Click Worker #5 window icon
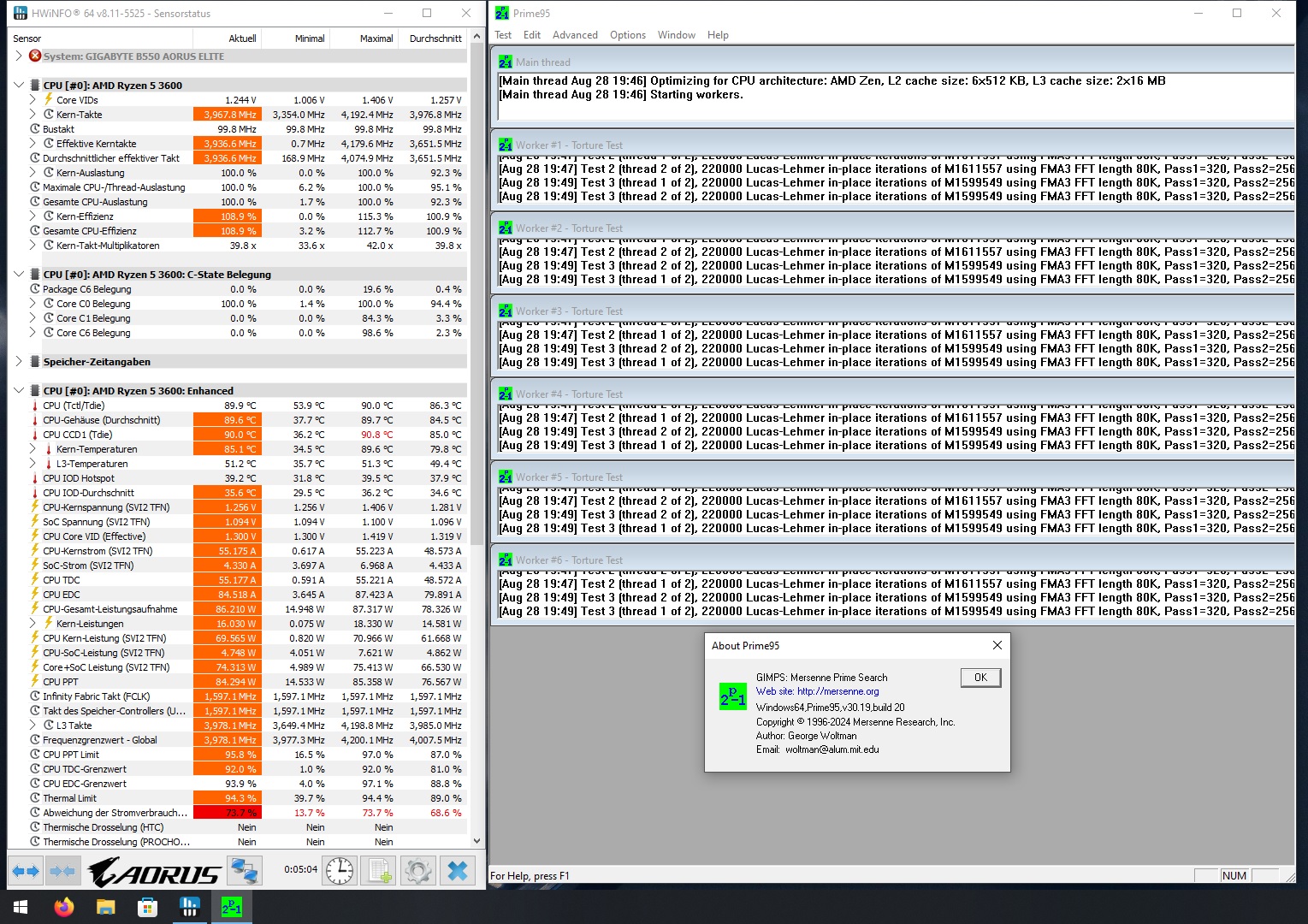This screenshot has width=1308, height=924. (506, 477)
